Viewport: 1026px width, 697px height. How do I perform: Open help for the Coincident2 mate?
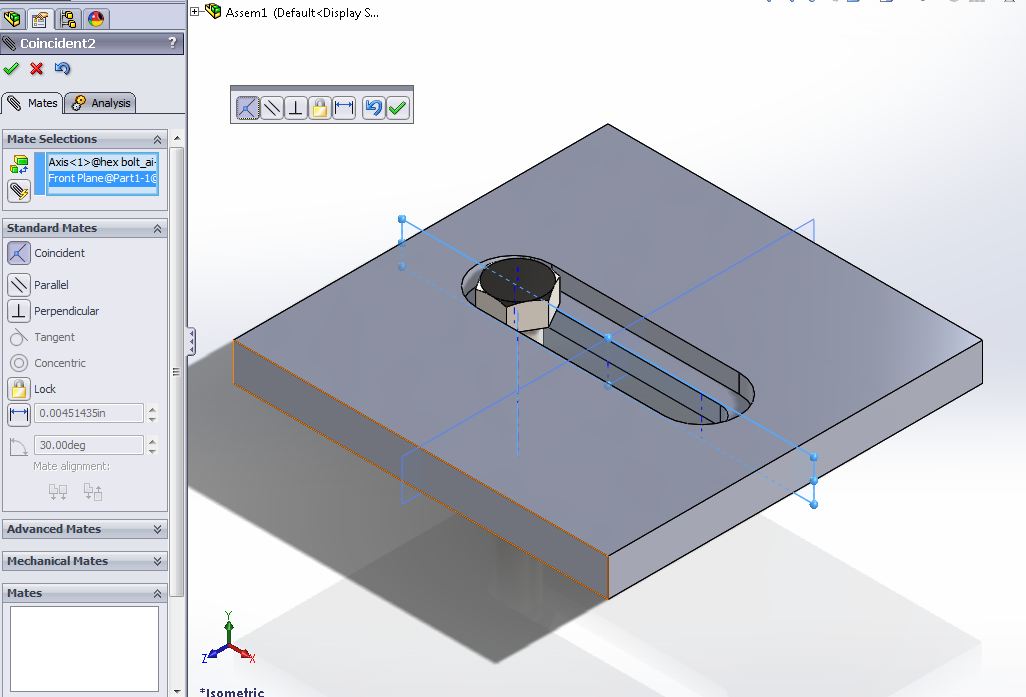(172, 43)
